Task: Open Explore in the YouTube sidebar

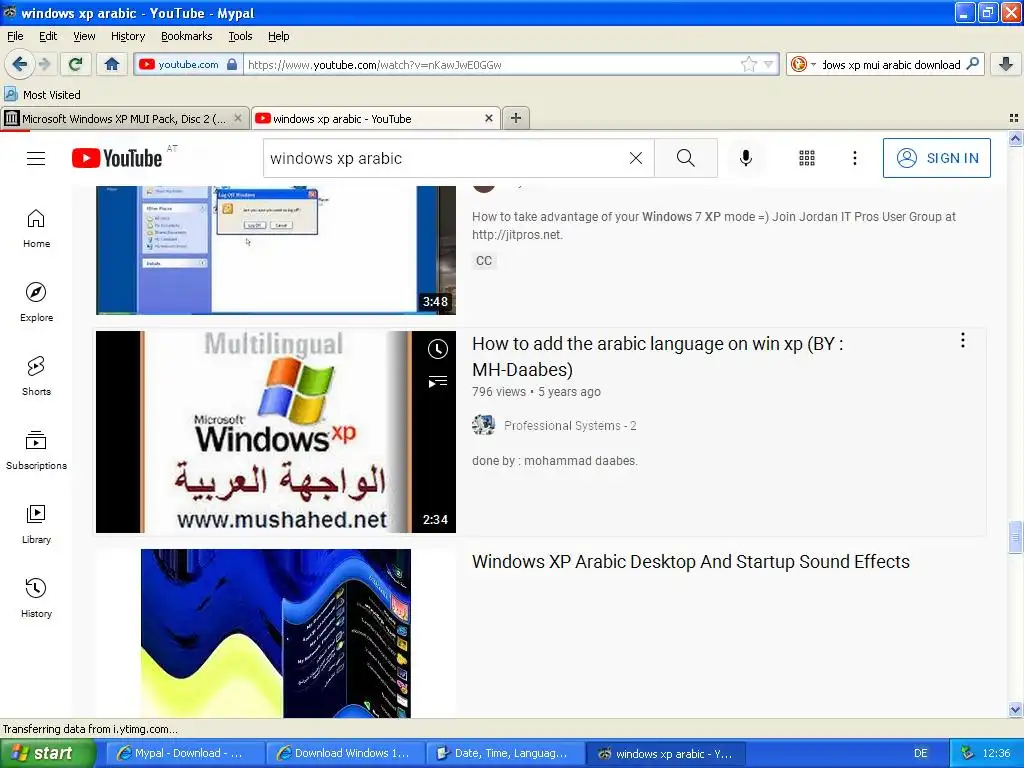Action: coord(36,302)
